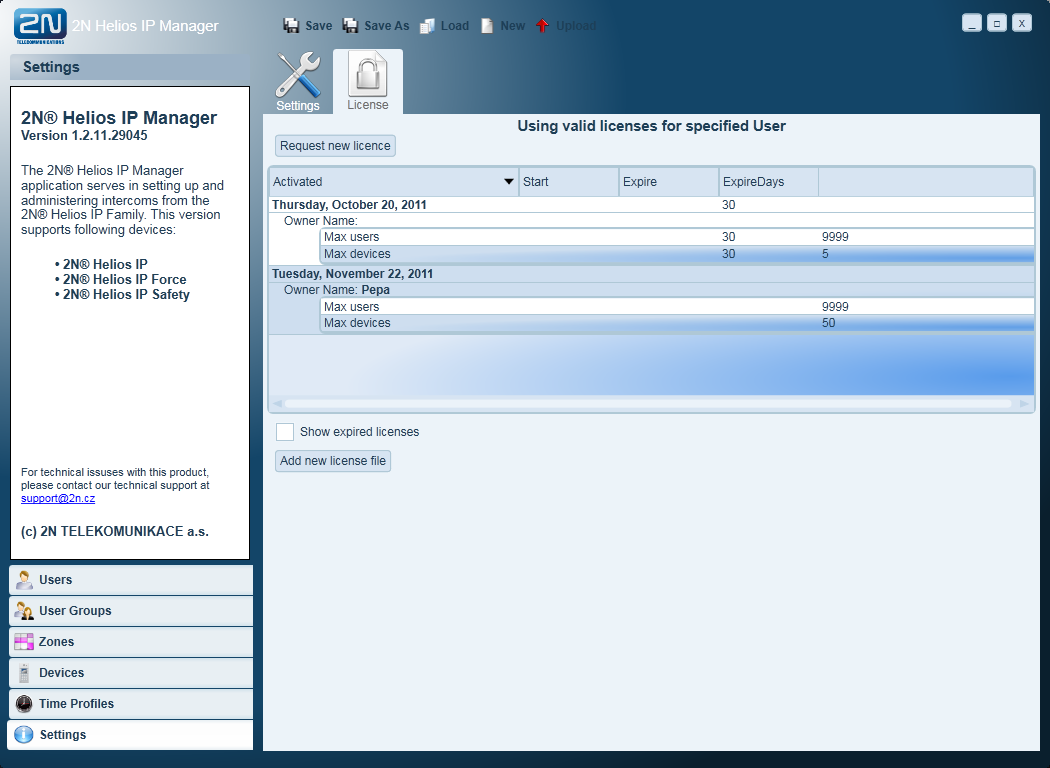The height and width of the screenshot is (768, 1050).
Task: Select Max users row with value 30 9999
Action: [x=677, y=237]
